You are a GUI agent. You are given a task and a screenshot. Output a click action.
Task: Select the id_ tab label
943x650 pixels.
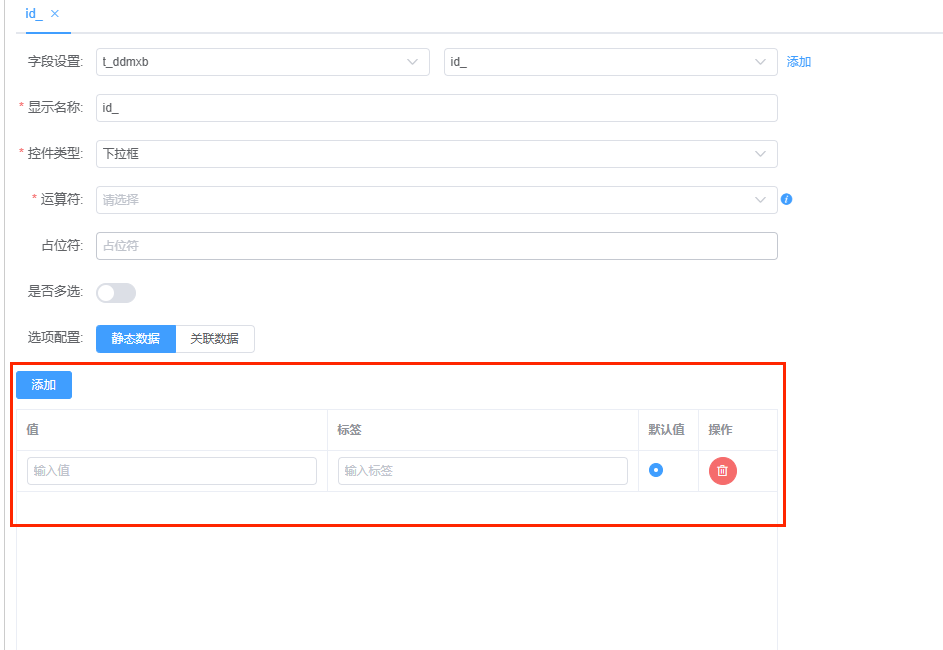[x=34, y=14]
